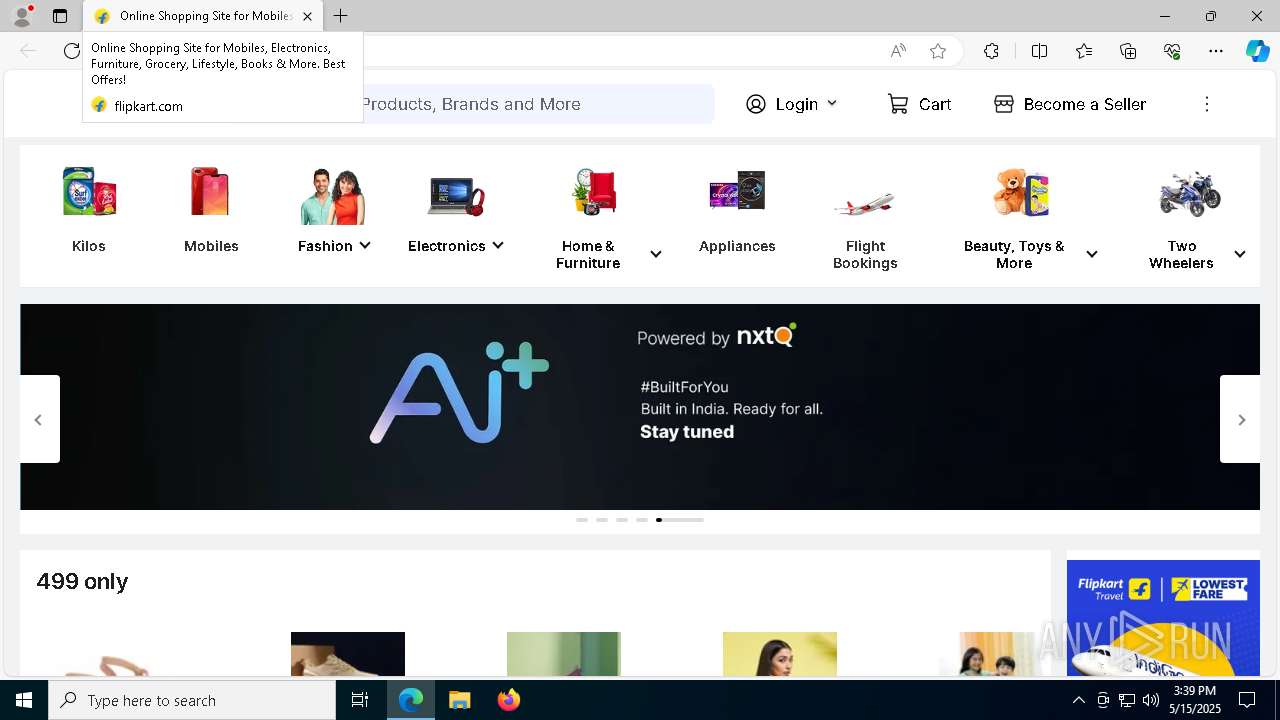1280x720 pixels.
Task: Open the Electronics laptop category icon
Action: coord(455,195)
